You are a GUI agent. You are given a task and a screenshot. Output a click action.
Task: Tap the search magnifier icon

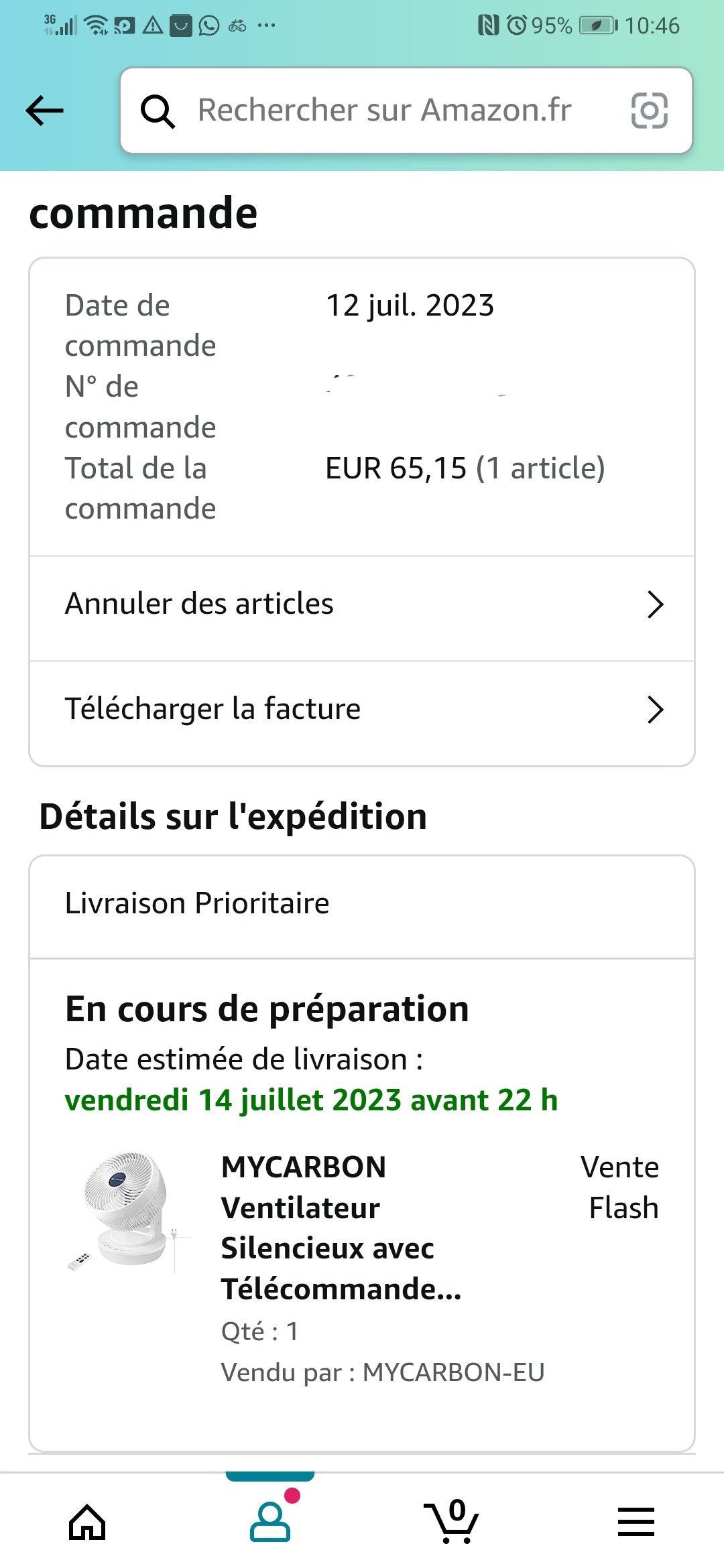tap(158, 111)
